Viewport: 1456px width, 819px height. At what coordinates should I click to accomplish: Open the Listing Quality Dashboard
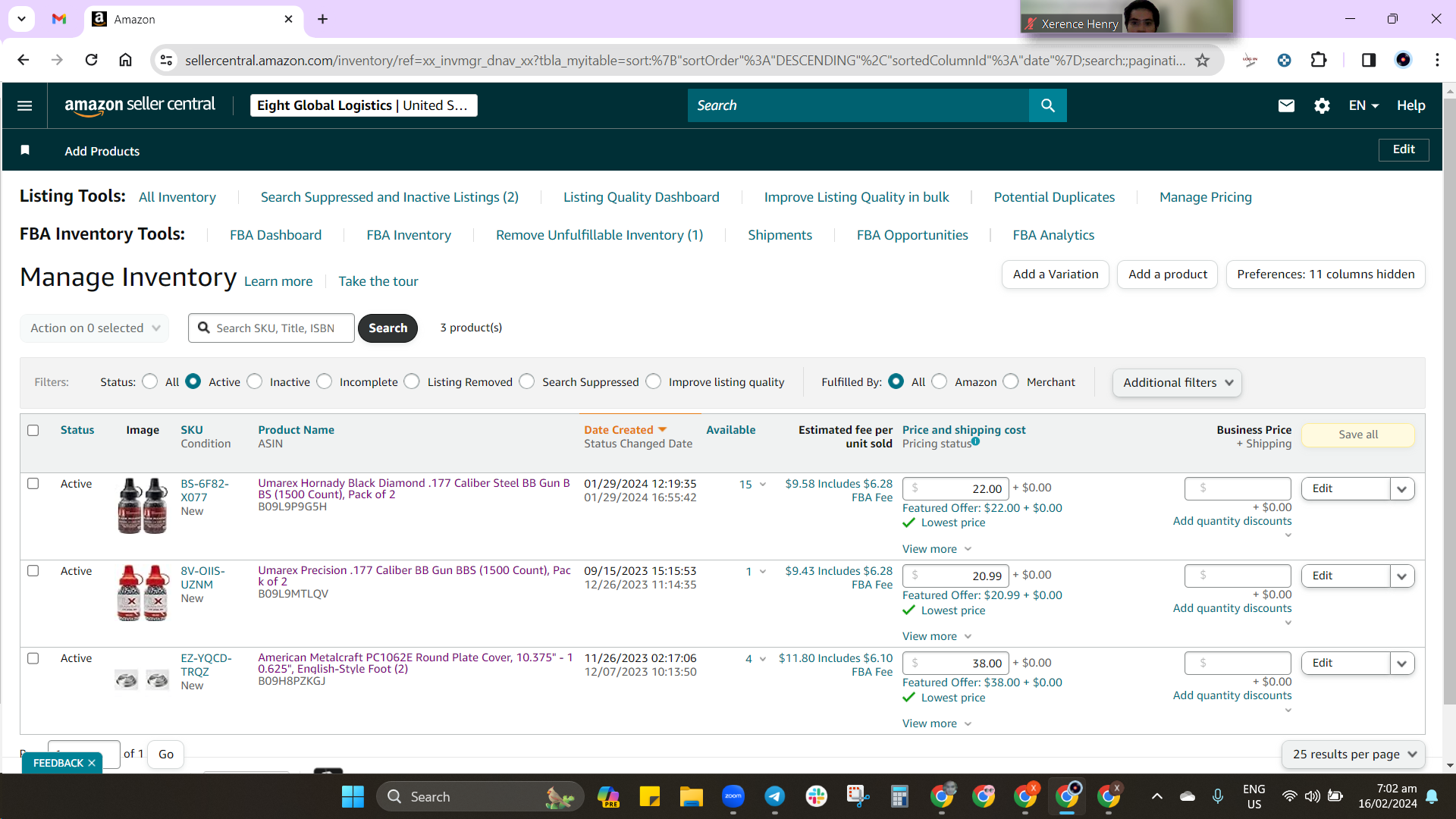[642, 197]
